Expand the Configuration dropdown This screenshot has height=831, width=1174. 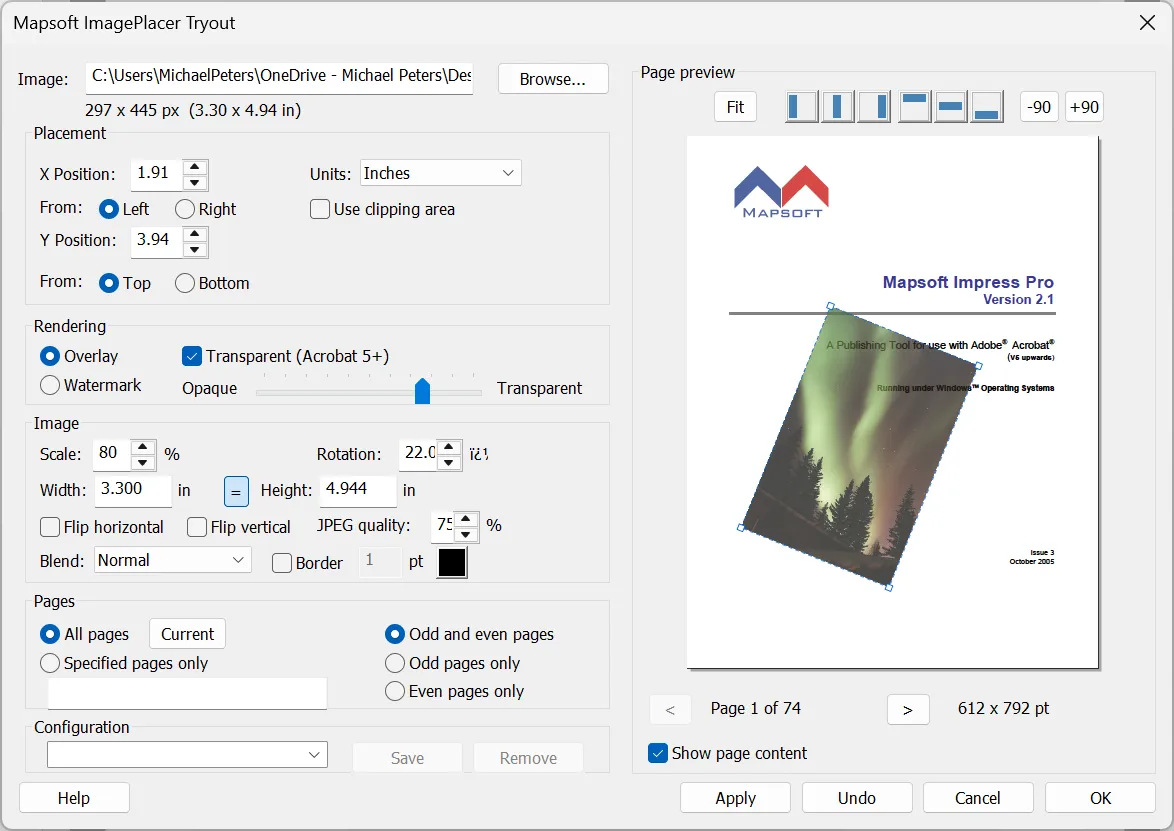[x=187, y=754]
